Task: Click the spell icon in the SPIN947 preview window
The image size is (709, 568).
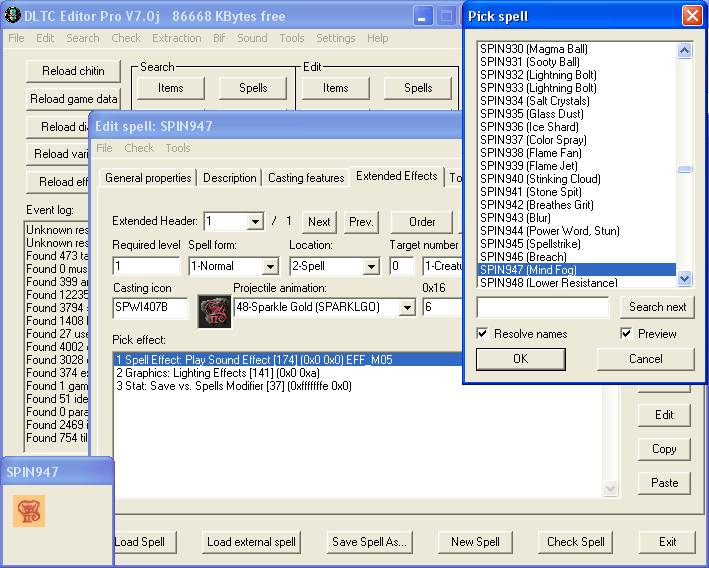Action: [x=29, y=511]
